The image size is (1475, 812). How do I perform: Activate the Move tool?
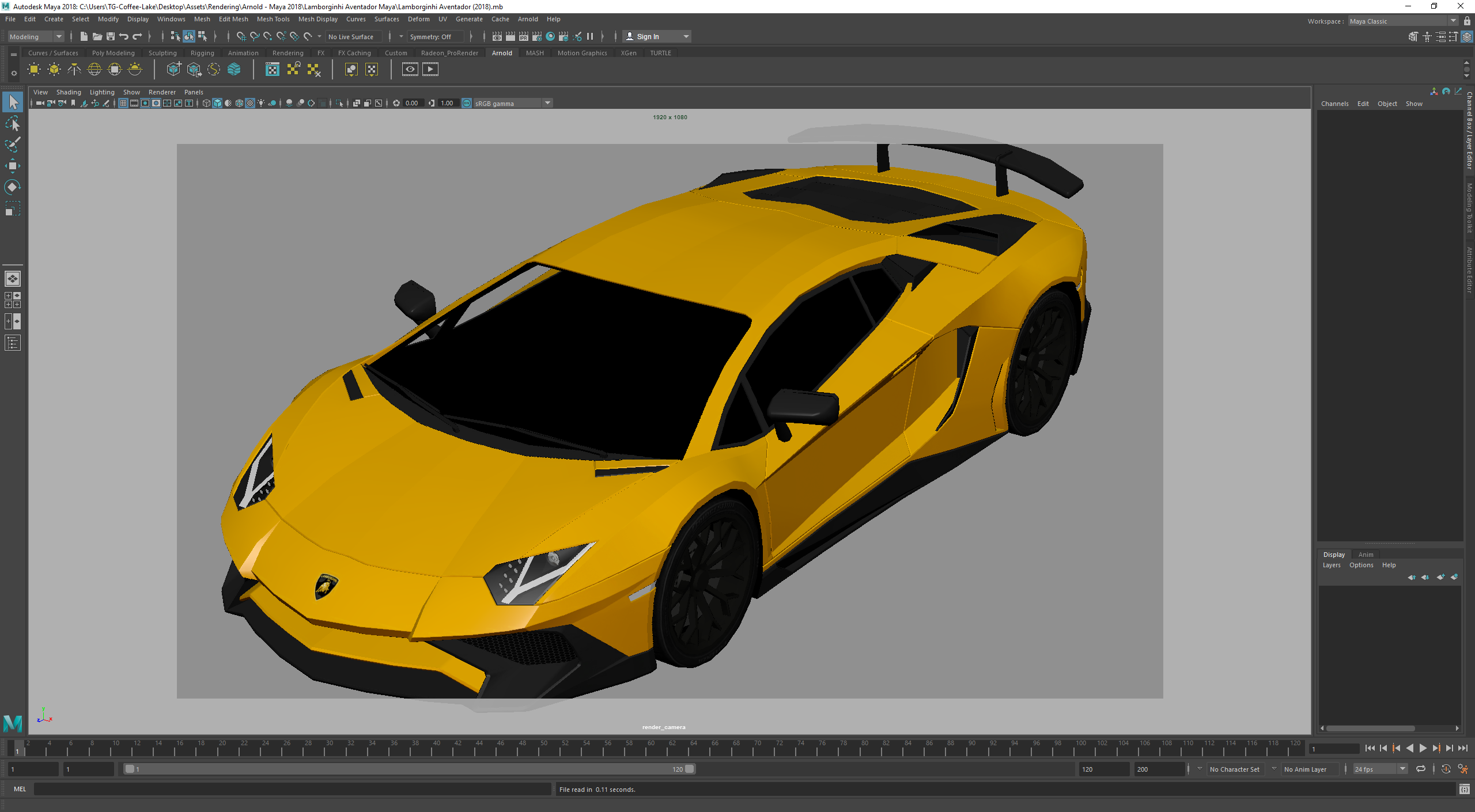coord(13,166)
